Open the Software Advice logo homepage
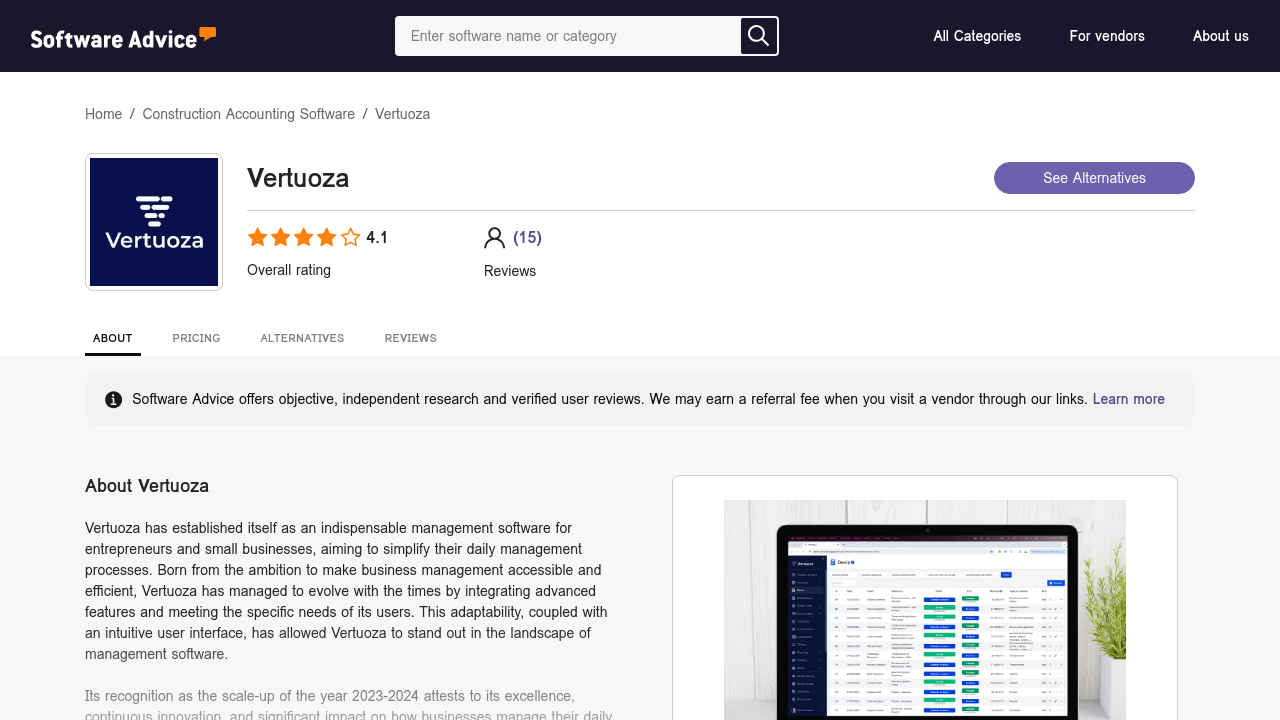Viewport: 1280px width, 720px height. (x=123, y=38)
